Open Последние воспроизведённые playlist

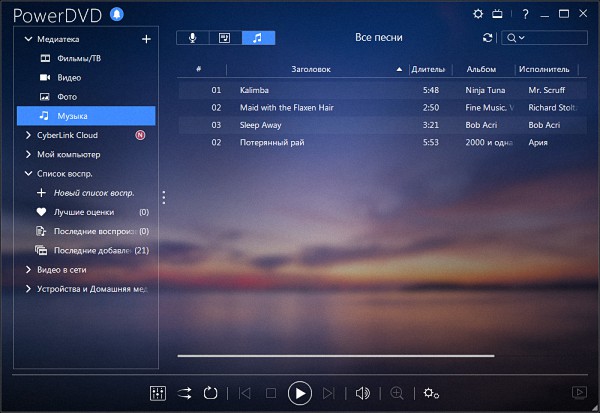(86, 231)
